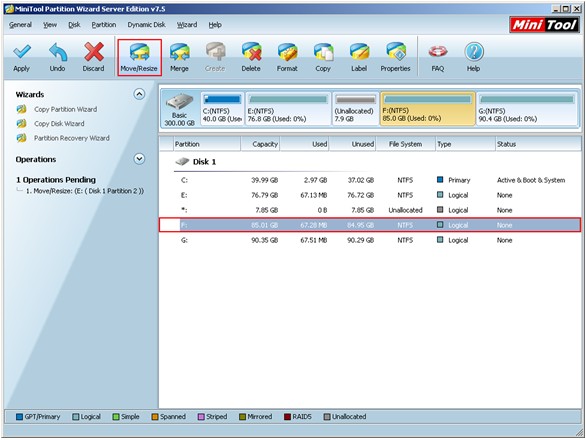Sort by the Capacity column header
This screenshot has width=586, height=440.
click(260, 144)
